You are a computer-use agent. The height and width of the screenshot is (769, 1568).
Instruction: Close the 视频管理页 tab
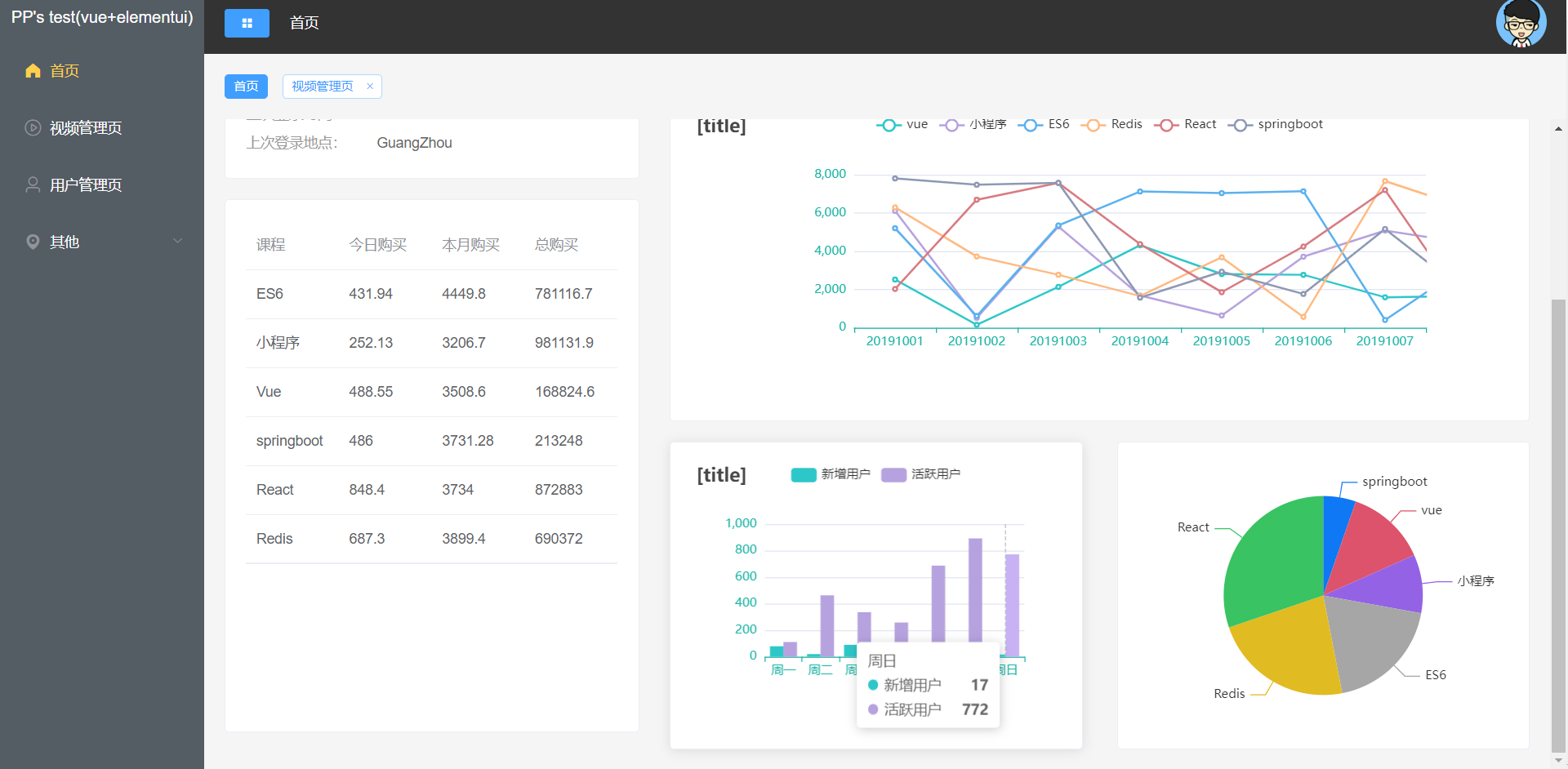(370, 86)
